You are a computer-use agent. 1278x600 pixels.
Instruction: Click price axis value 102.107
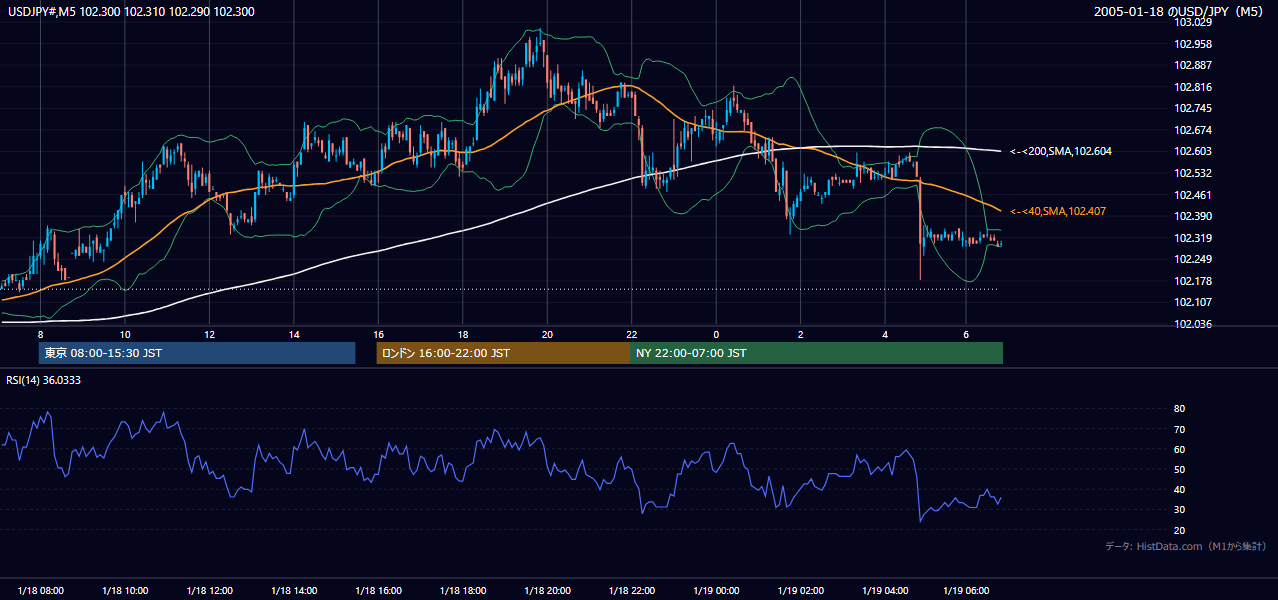coord(1193,302)
